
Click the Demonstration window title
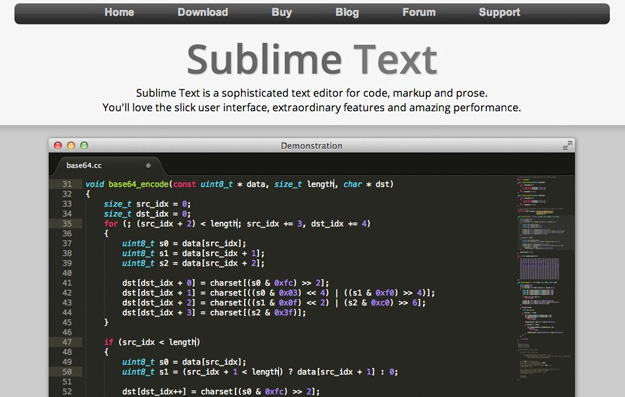[311, 146]
